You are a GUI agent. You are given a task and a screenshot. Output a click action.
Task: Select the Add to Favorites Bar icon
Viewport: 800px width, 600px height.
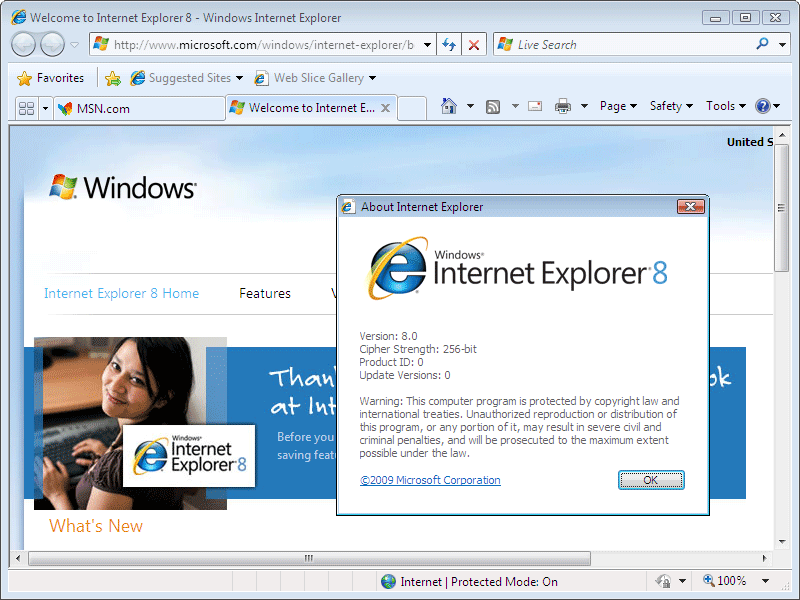click(x=113, y=77)
